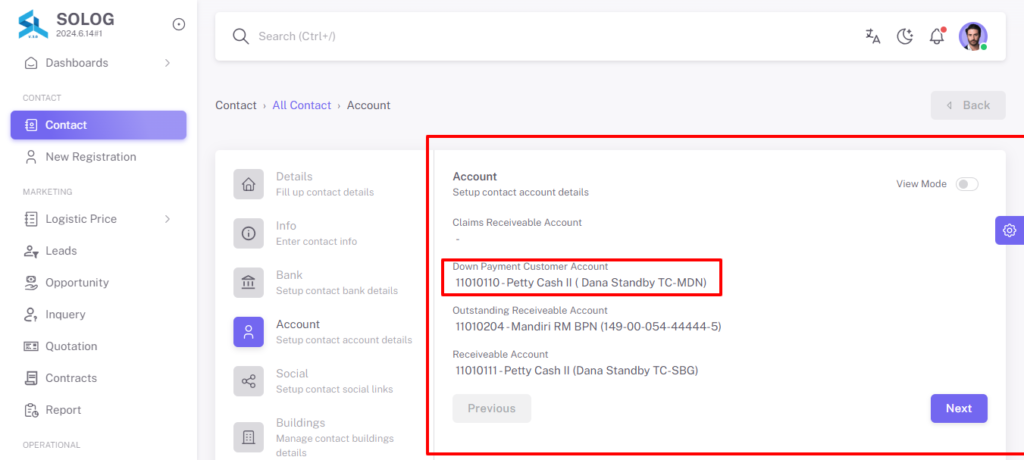Open New Registration in sidebar
This screenshot has width=1024, height=460.
coord(98,157)
